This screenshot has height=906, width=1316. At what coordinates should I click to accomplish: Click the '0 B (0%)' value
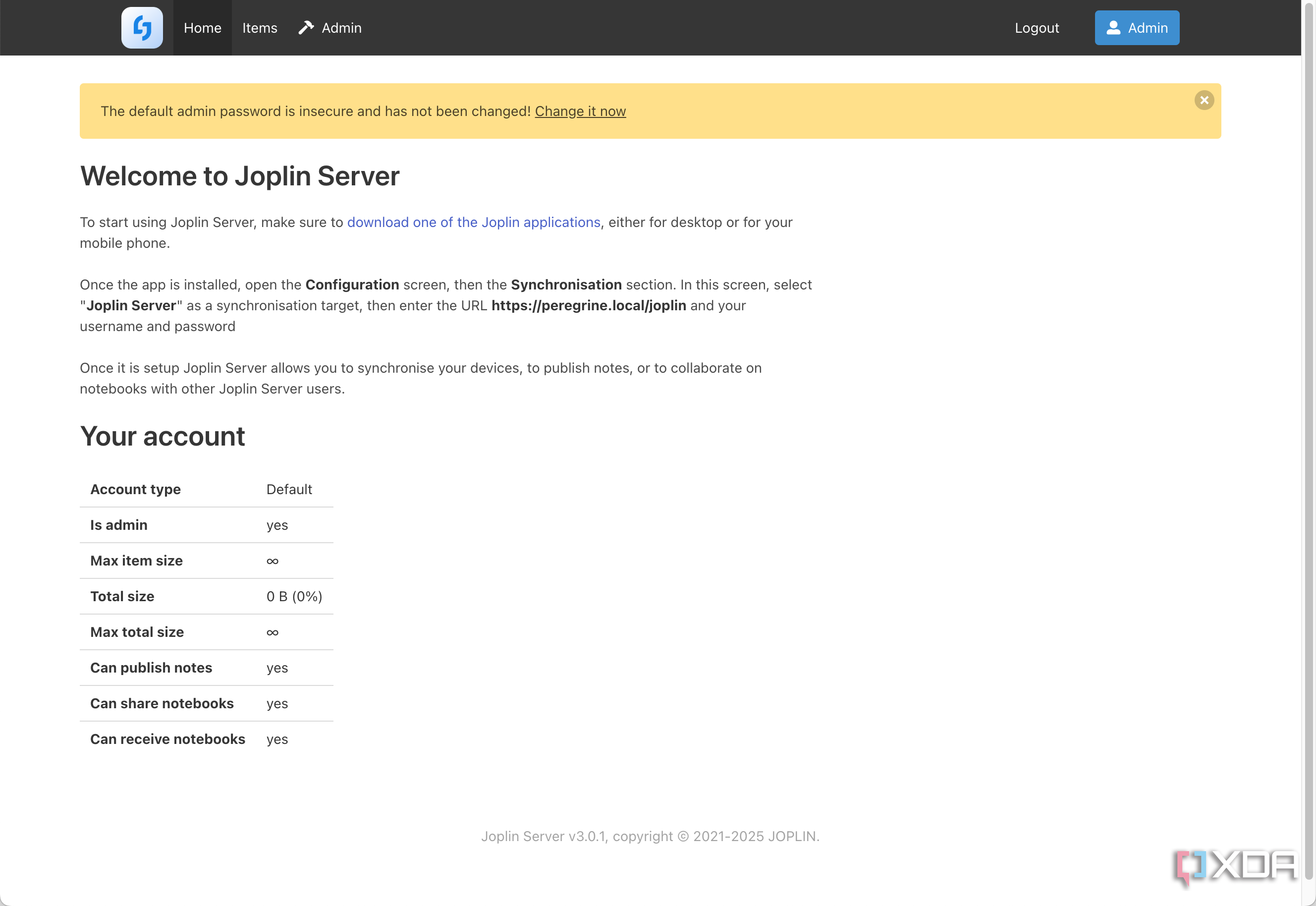tap(294, 597)
